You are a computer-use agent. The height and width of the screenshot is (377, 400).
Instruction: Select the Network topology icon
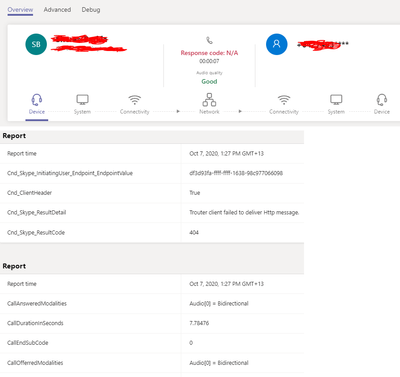click(x=209, y=99)
